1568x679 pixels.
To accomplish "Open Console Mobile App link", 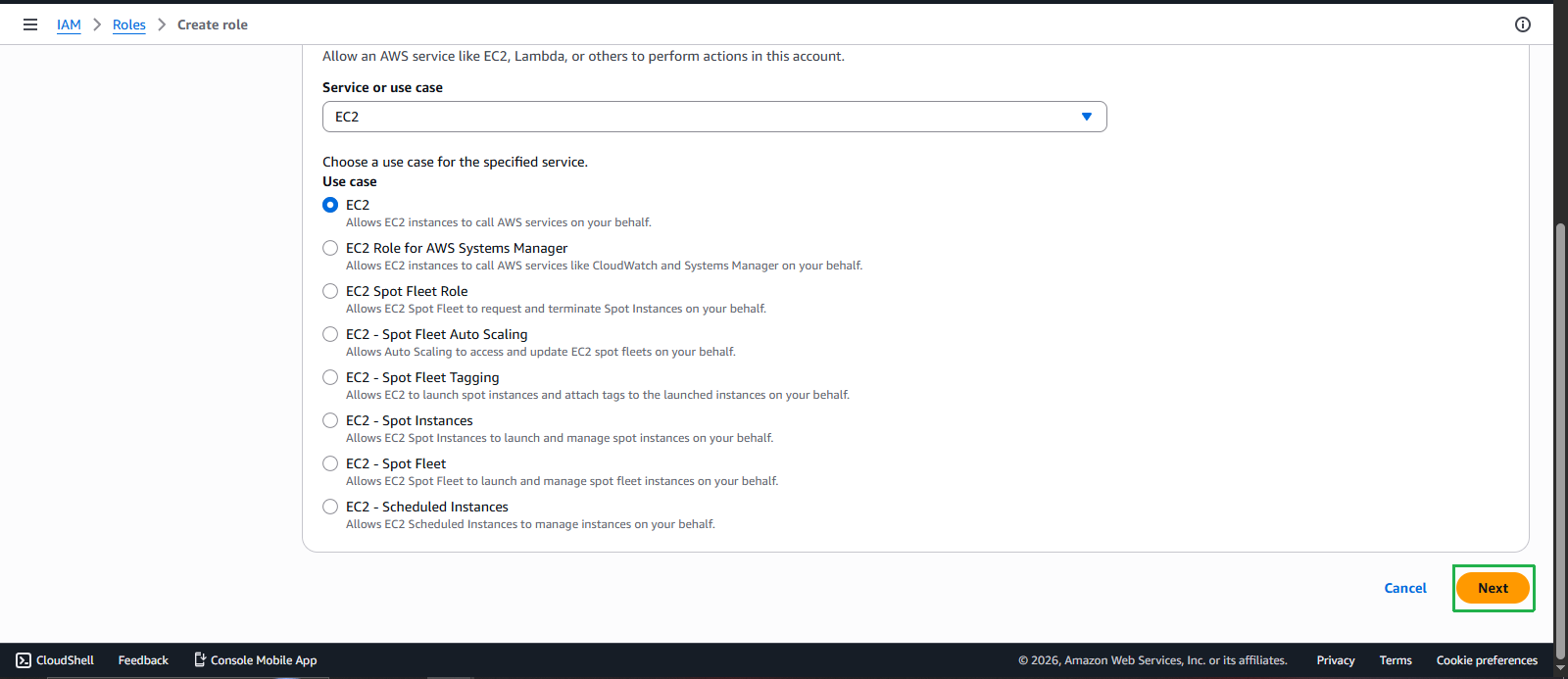I will tap(255, 660).
